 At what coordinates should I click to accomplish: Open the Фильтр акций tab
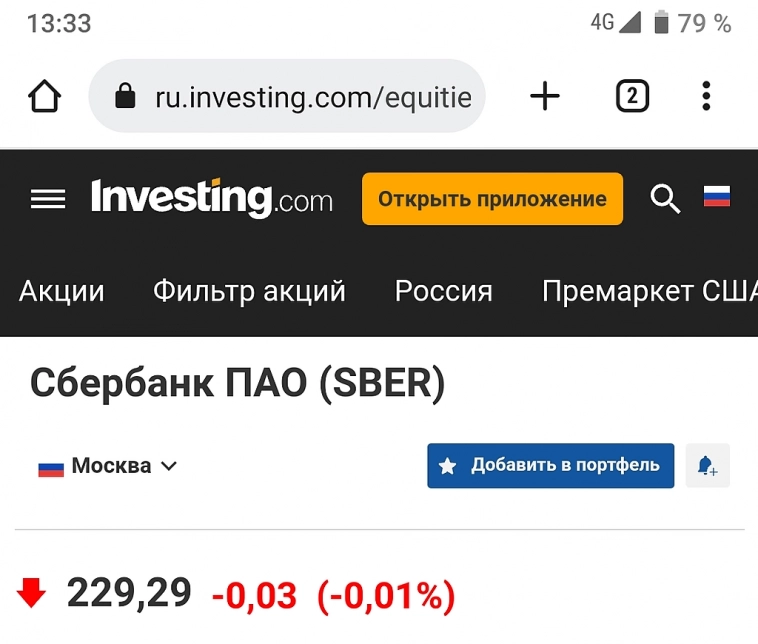click(x=249, y=291)
